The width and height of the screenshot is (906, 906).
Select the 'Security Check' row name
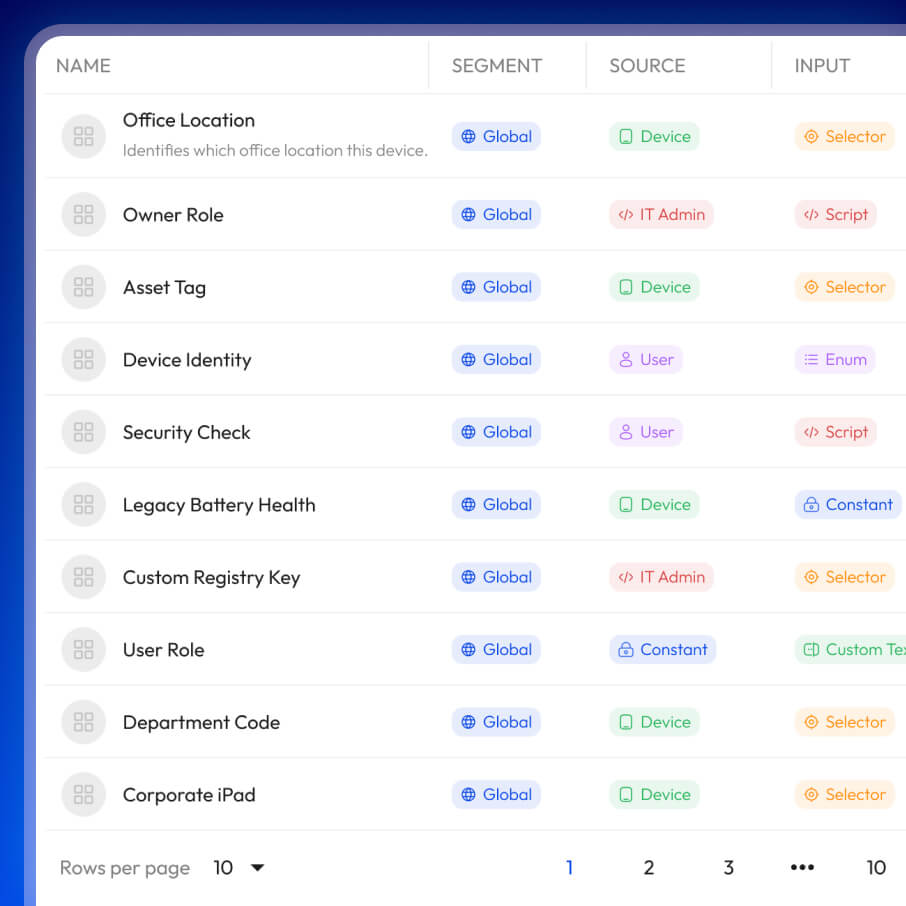coord(187,433)
